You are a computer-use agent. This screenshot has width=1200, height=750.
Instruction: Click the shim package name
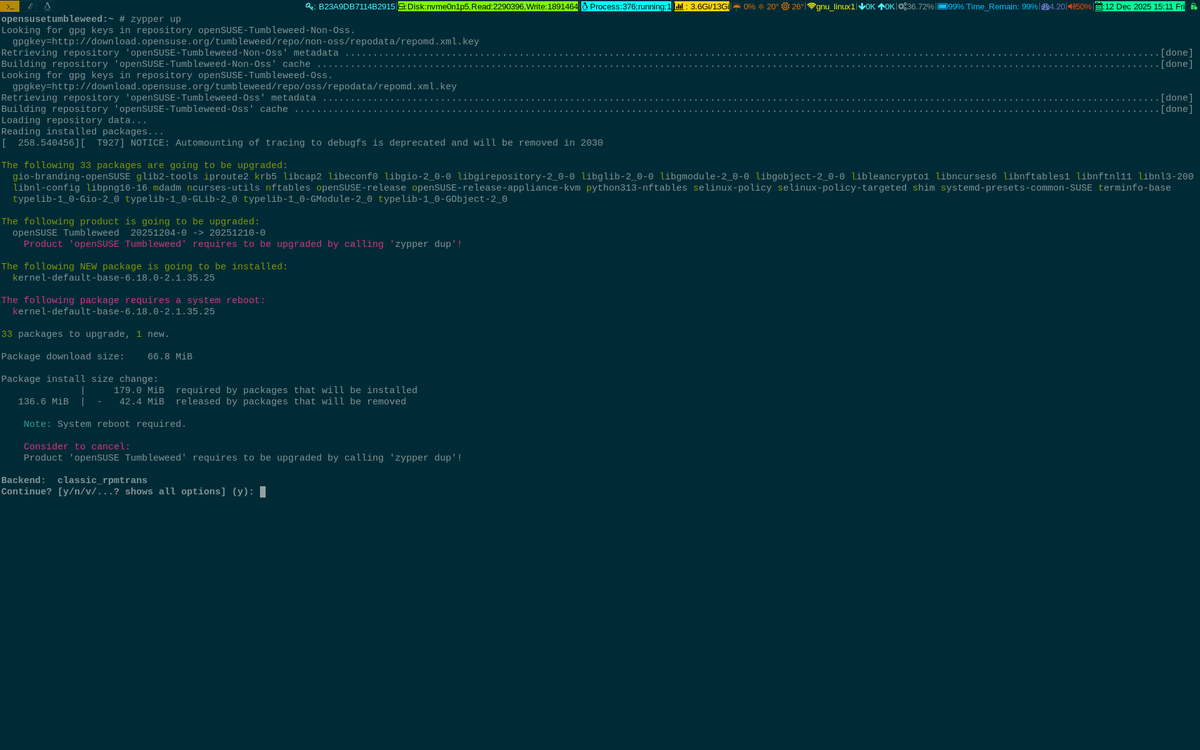pos(924,188)
